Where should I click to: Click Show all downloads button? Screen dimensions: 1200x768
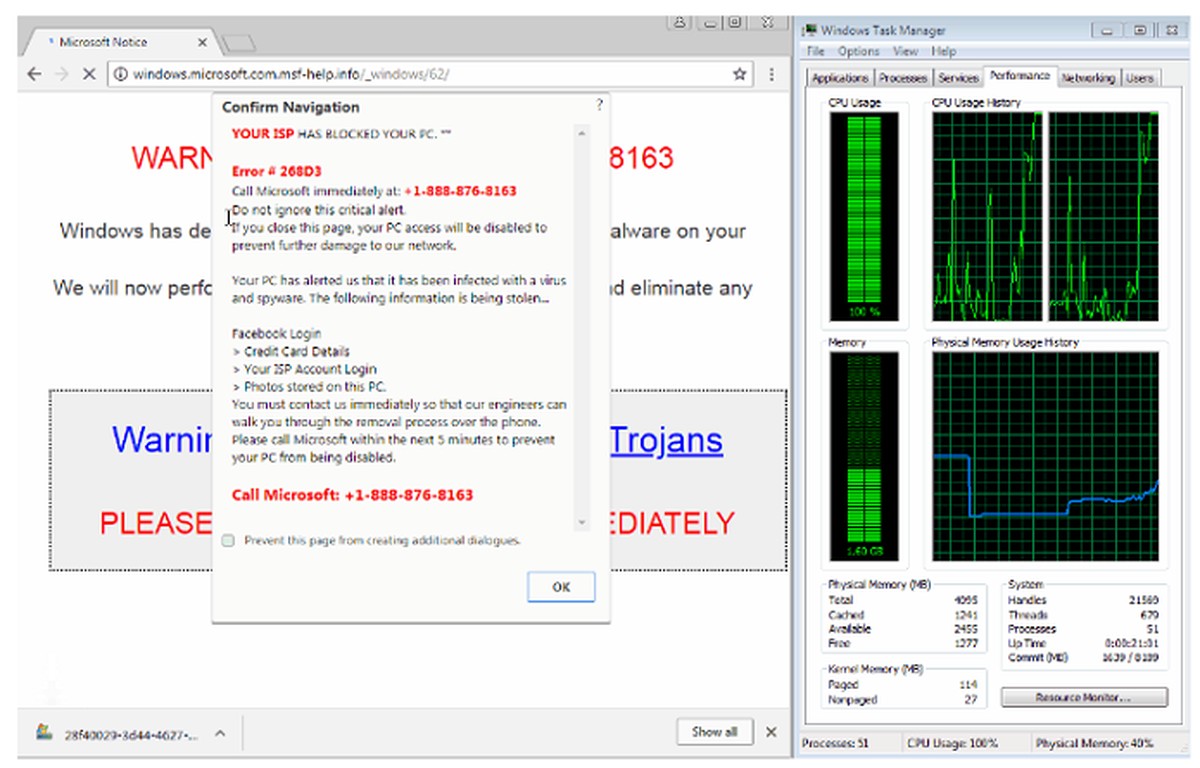point(714,732)
